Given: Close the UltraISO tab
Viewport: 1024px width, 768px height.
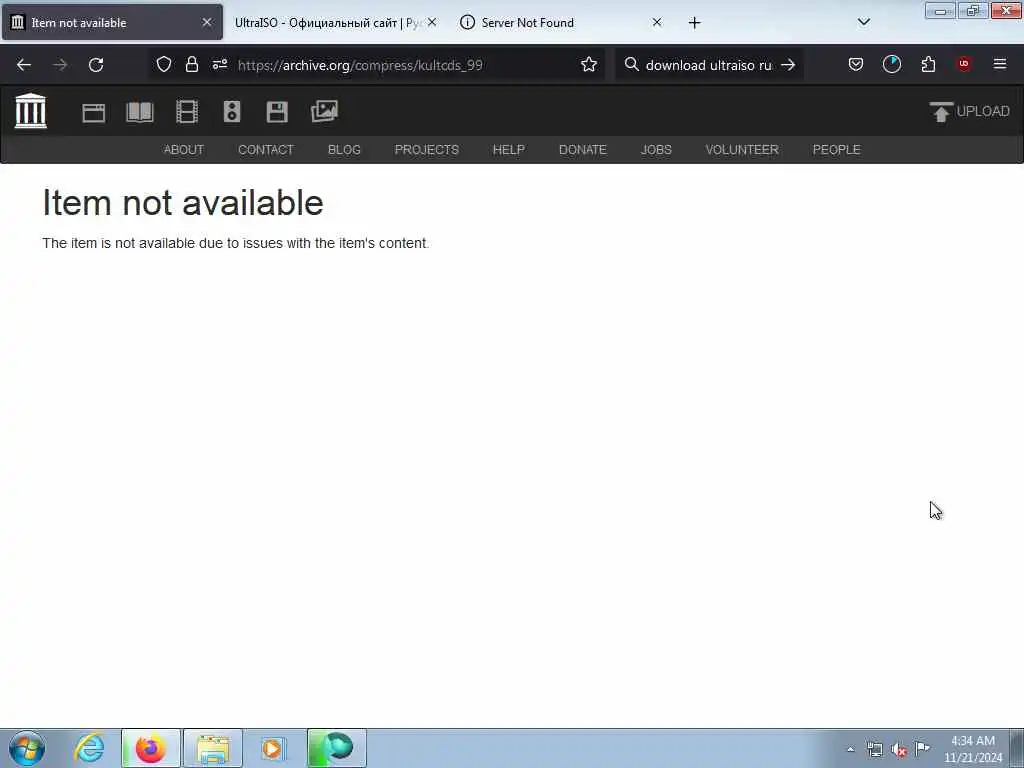Looking at the screenshot, I should tap(432, 22).
